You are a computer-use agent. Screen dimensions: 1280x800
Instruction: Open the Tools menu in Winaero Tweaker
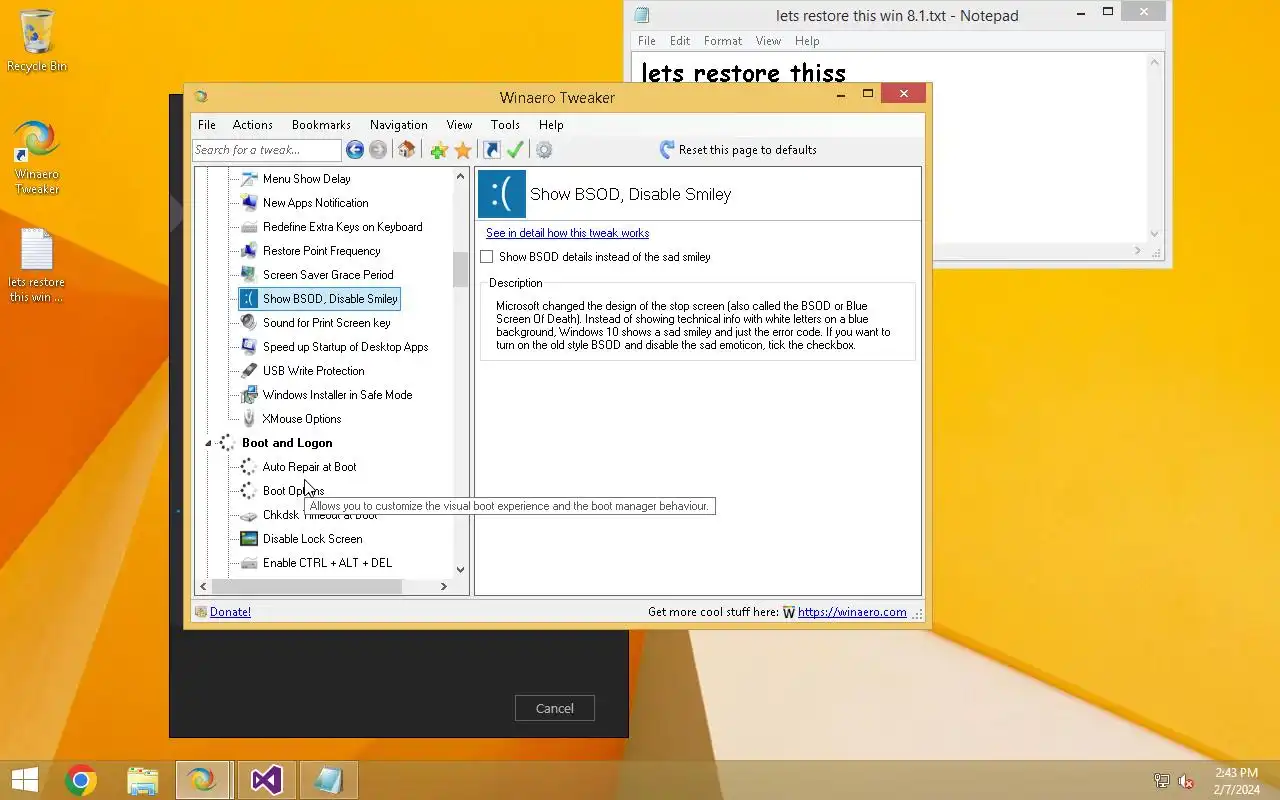505,125
